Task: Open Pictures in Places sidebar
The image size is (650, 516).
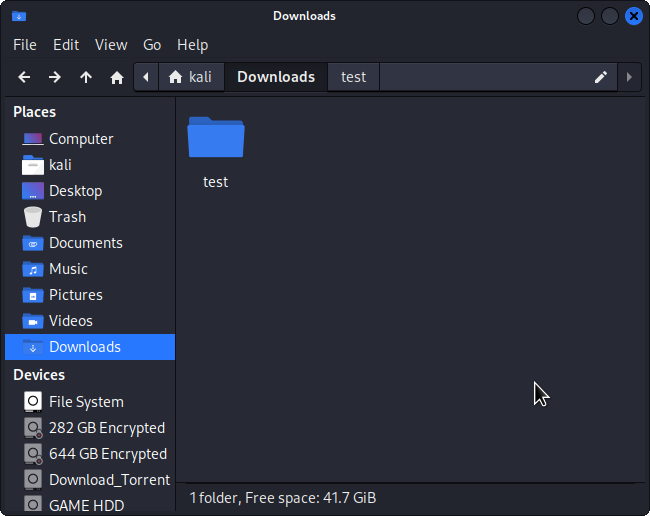Action: [x=90, y=295]
